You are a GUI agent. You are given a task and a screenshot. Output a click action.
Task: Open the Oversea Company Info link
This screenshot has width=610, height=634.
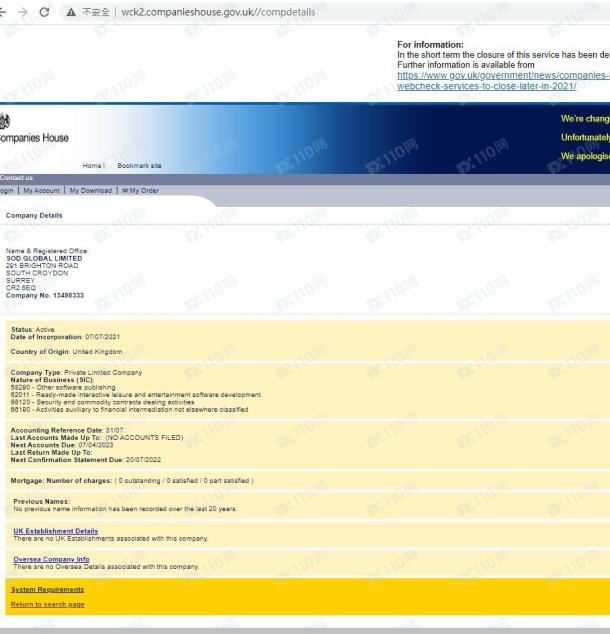pyautogui.click(x=51, y=559)
